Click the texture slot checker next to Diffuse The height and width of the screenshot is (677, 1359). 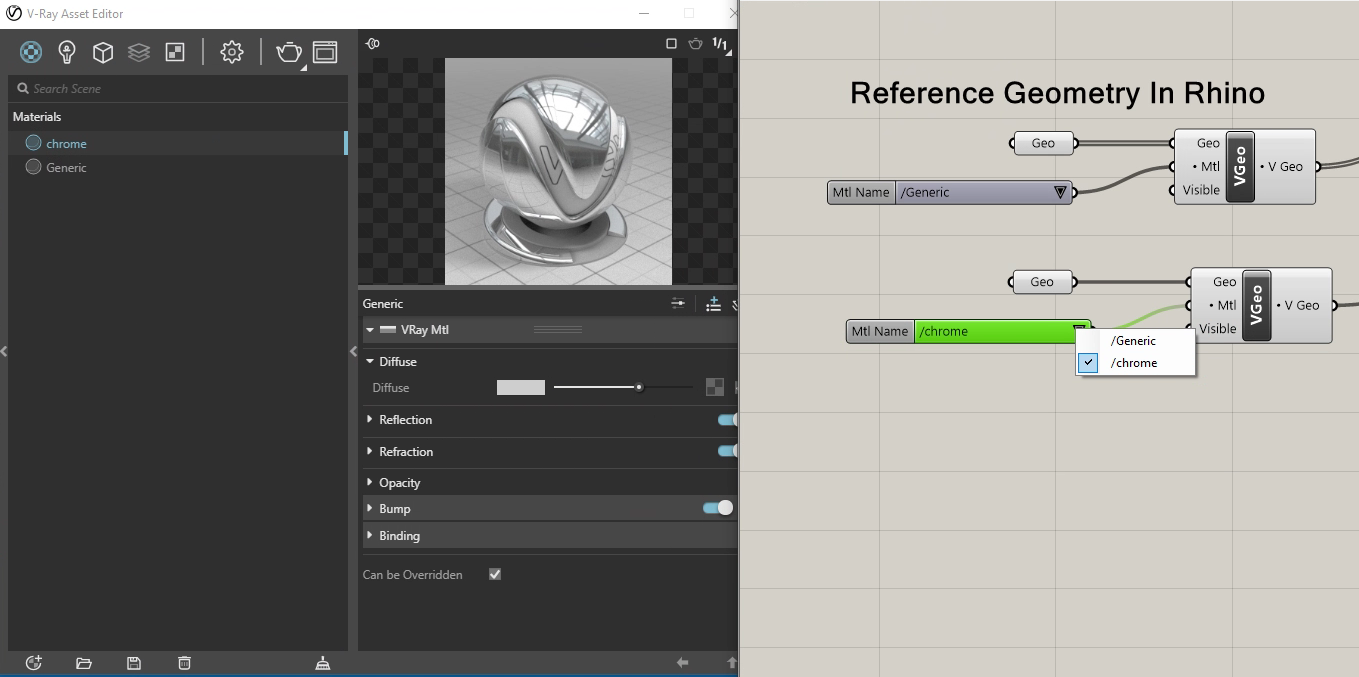715,387
